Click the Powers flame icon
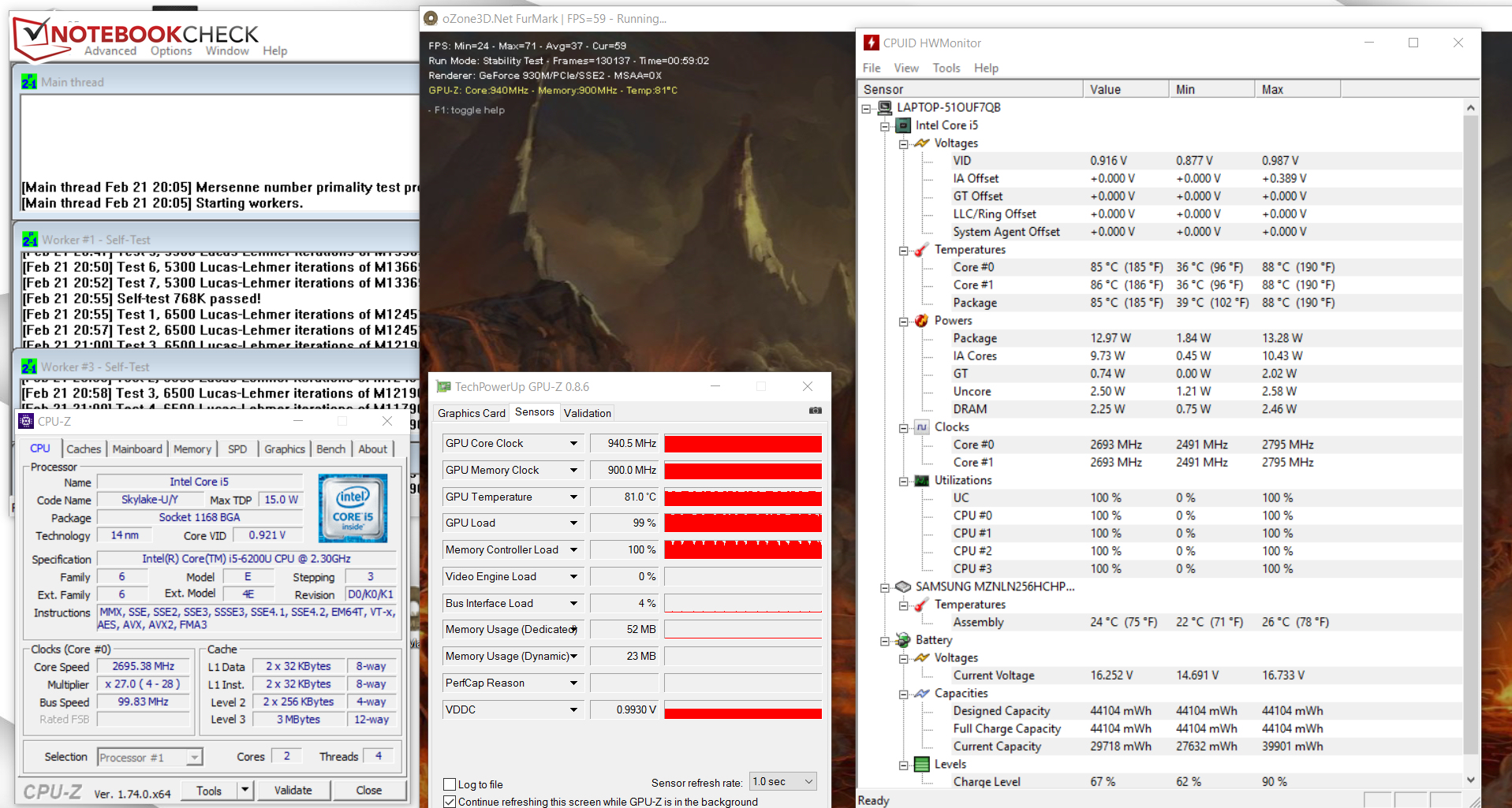 coord(921,321)
